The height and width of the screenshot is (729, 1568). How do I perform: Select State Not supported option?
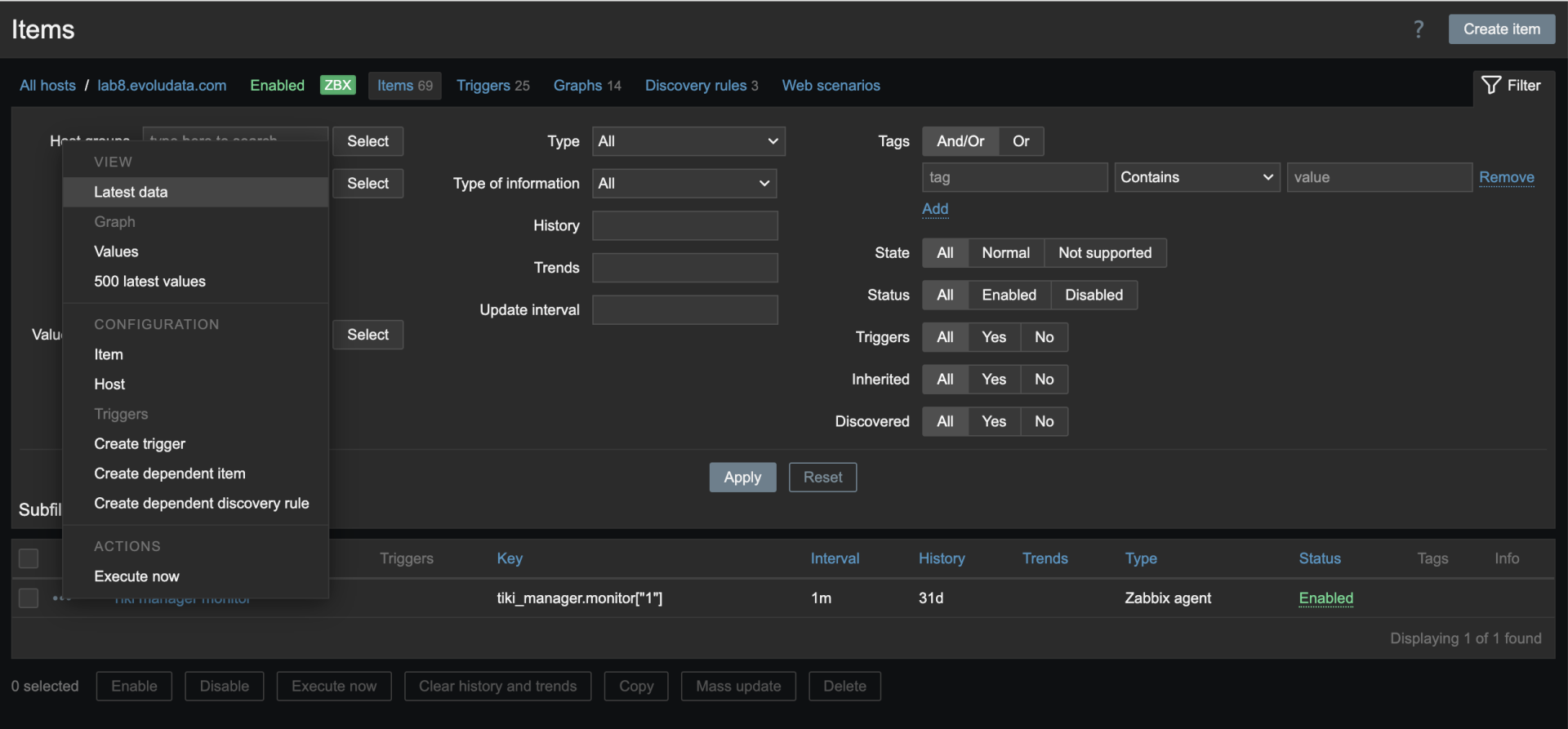coord(1105,253)
